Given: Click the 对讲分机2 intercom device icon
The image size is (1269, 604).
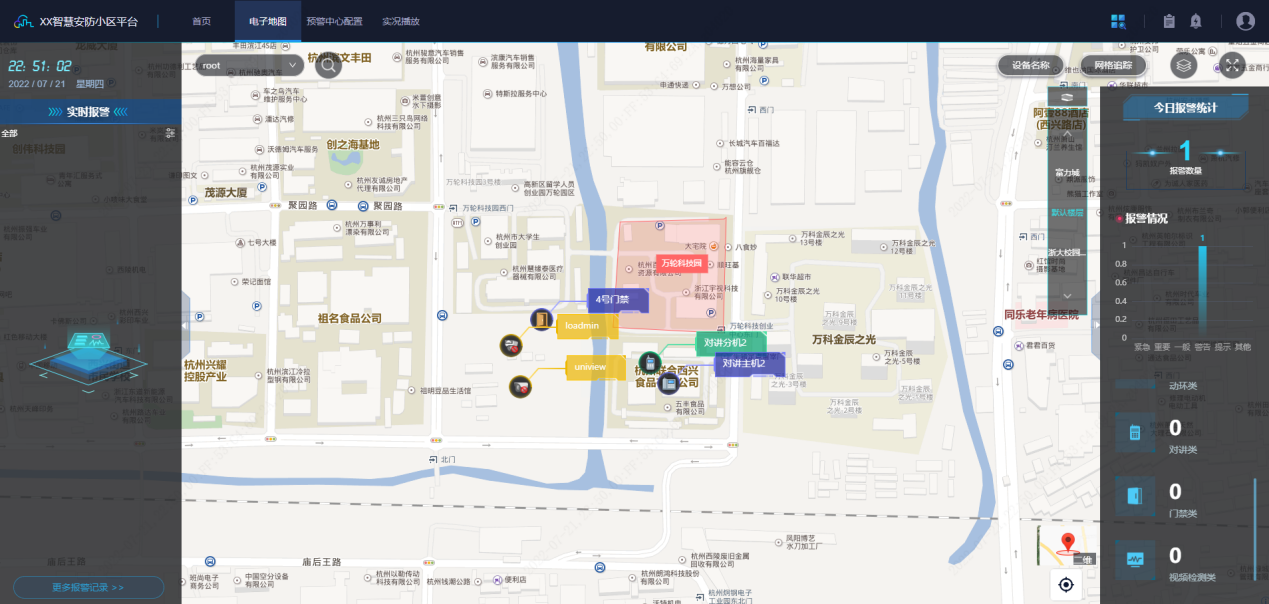Looking at the screenshot, I should pos(650,361).
